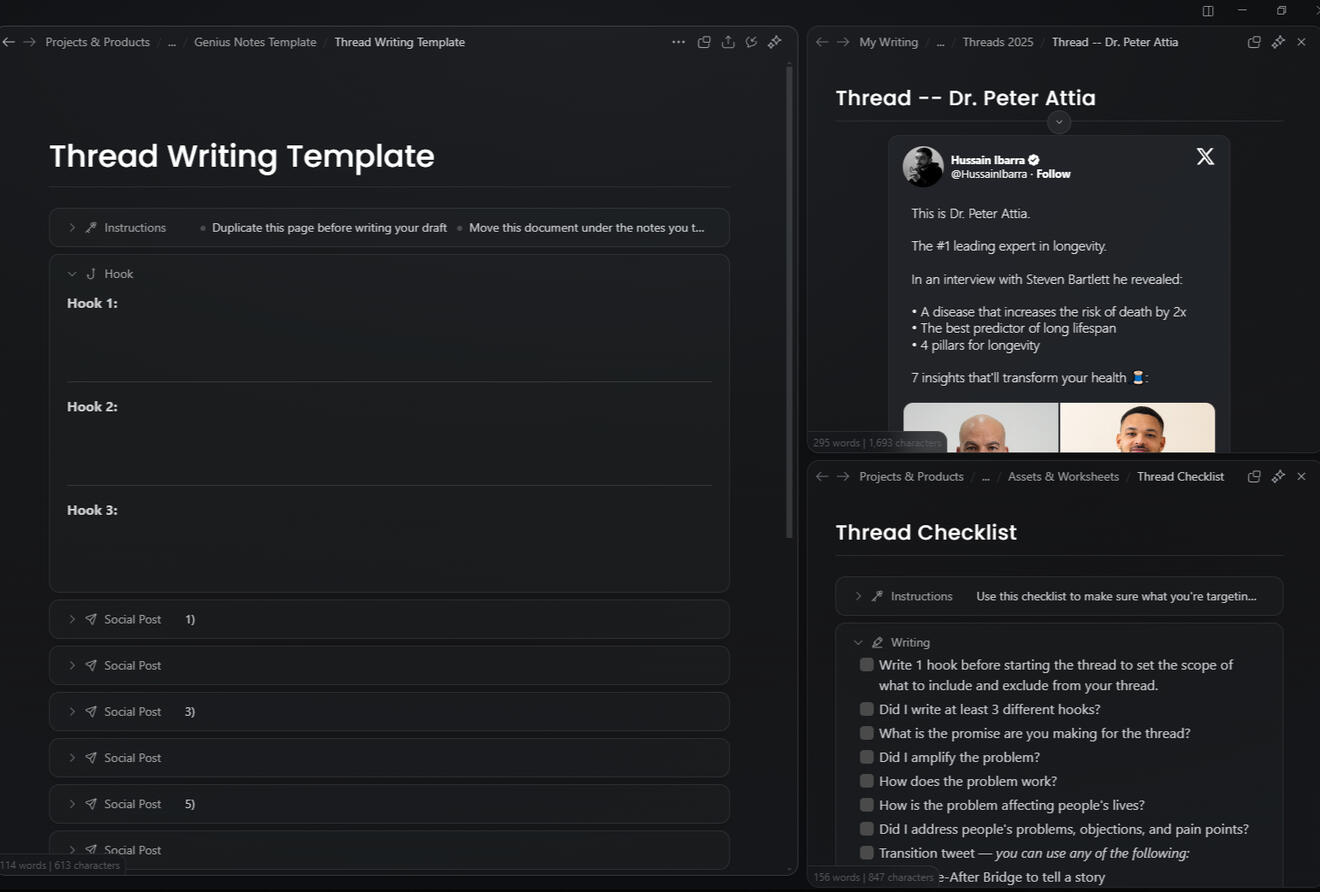Open the three-dots menu in Thread Writing Template pane
1320x892 pixels.
[679, 42]
